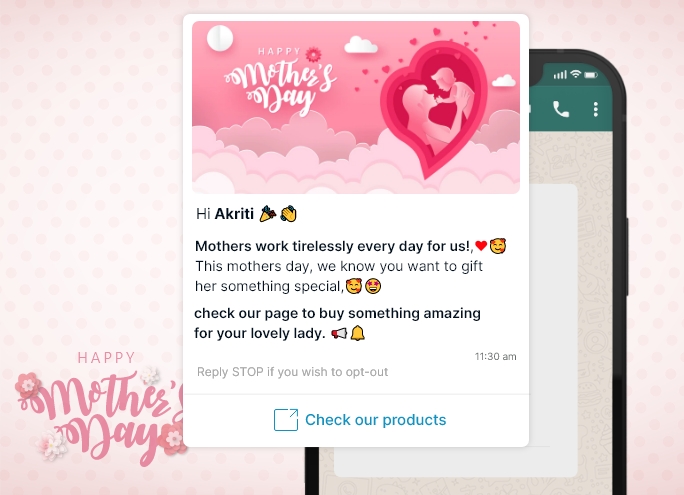Click the Reply STOP opt-out text
This screenshot has height=495, width=684.
click(x=292, y=372)
